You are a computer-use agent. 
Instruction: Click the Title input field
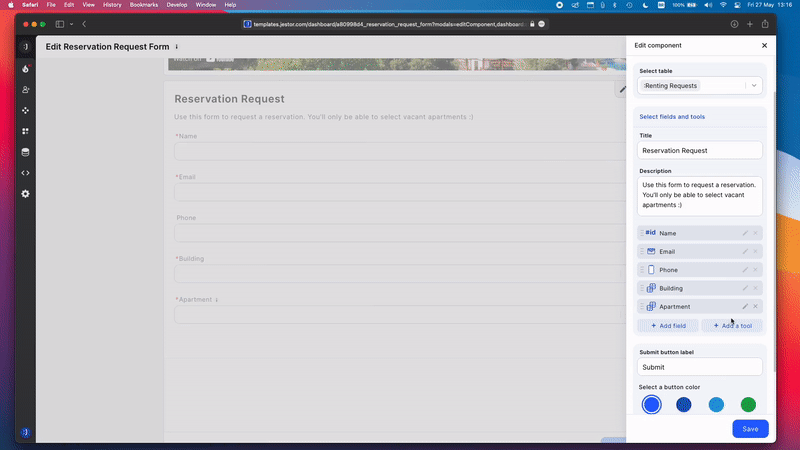coord(699,151)
